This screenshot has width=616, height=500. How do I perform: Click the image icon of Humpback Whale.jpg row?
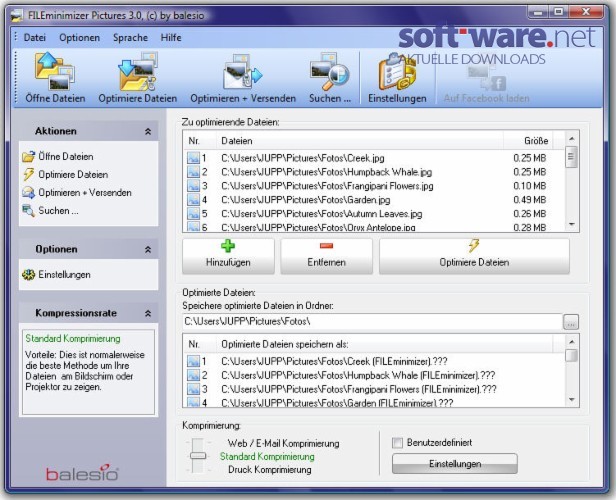193,172
